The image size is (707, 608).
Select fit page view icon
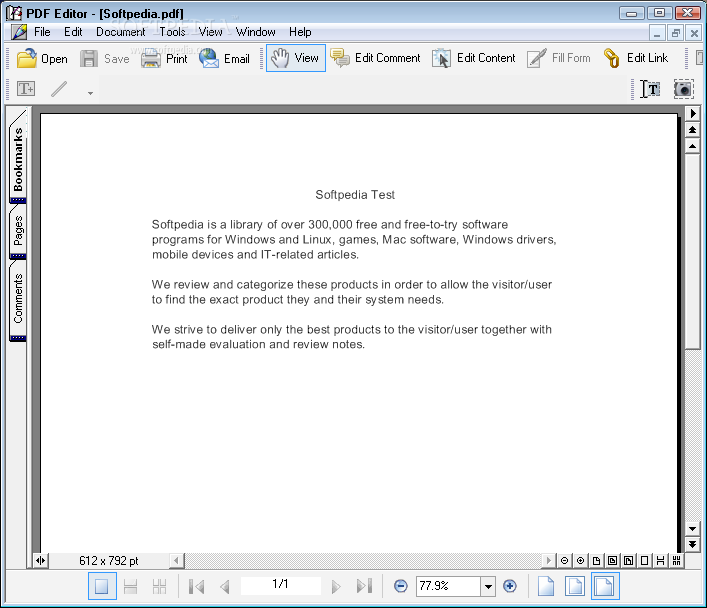pyautogui.click(x=575, y=586)
